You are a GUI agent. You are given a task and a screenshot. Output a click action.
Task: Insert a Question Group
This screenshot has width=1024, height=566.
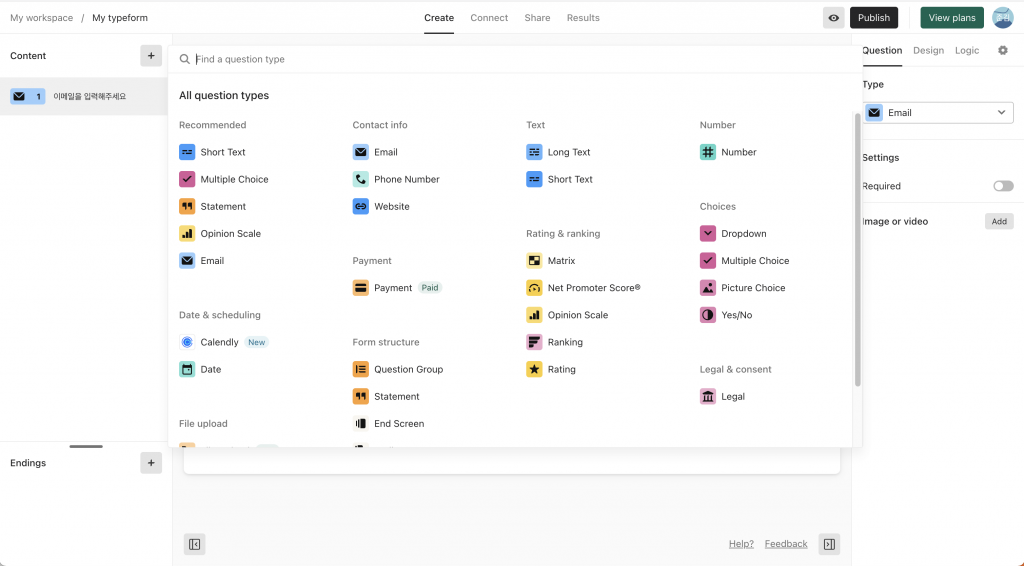point(398,369)
